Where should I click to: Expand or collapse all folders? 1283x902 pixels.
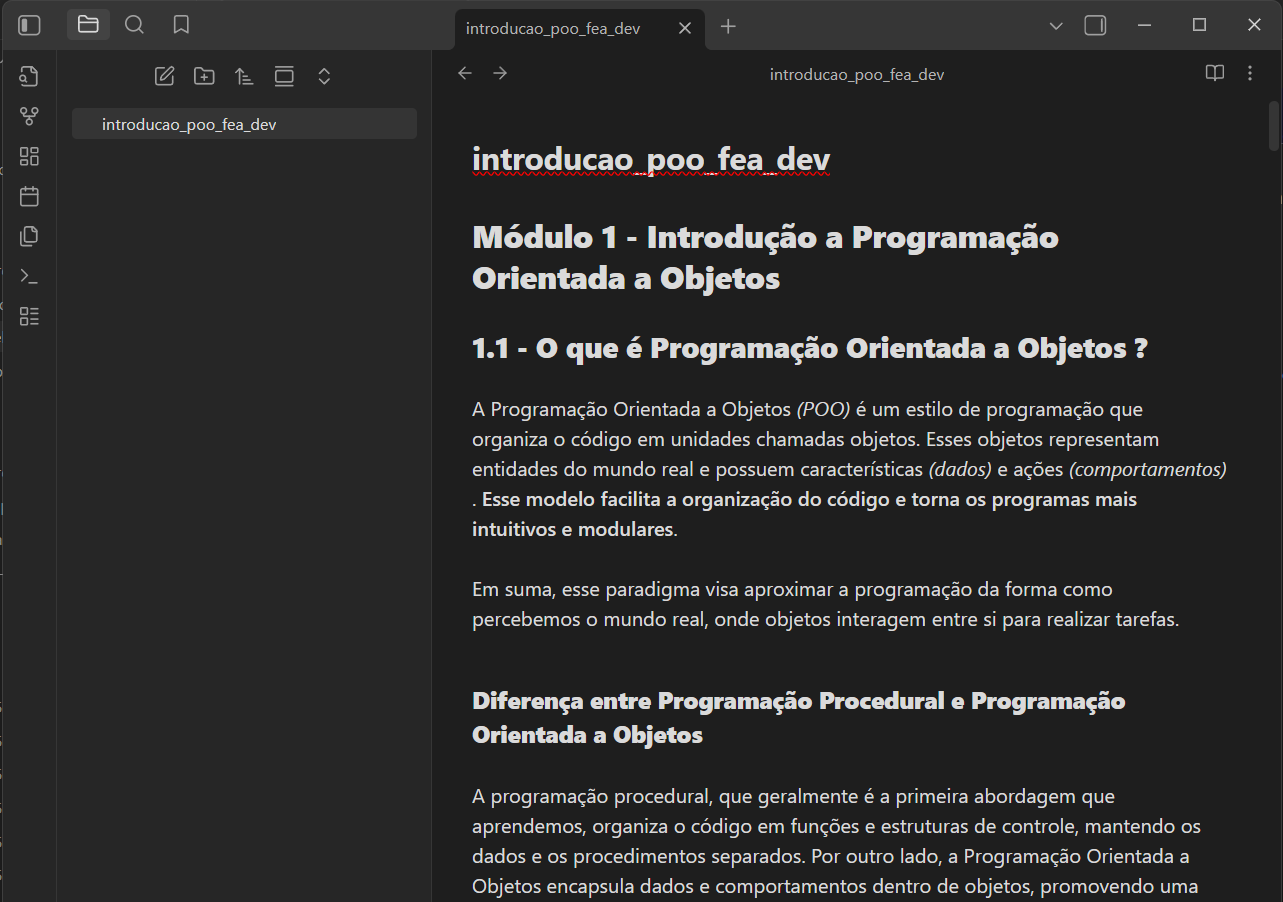[324, 76]
